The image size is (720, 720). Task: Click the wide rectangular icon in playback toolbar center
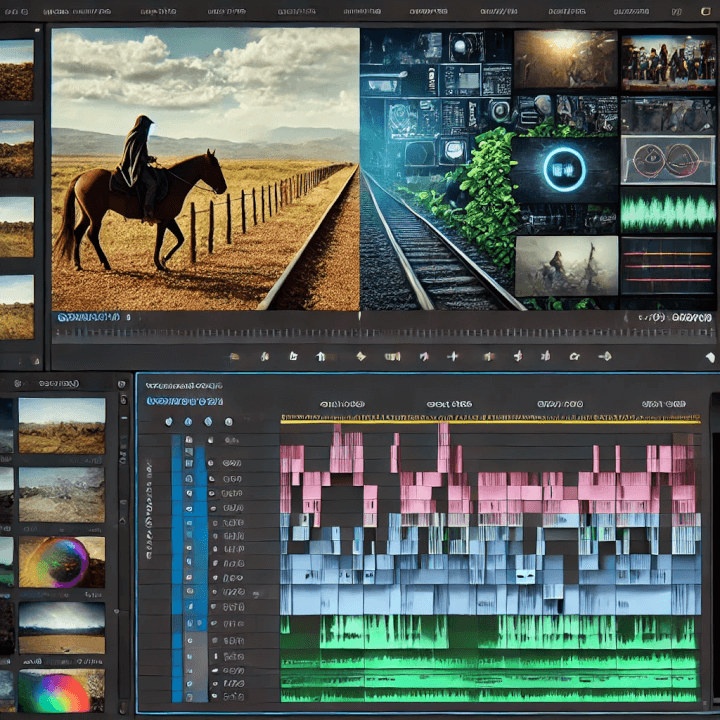(x=392, y=356)
